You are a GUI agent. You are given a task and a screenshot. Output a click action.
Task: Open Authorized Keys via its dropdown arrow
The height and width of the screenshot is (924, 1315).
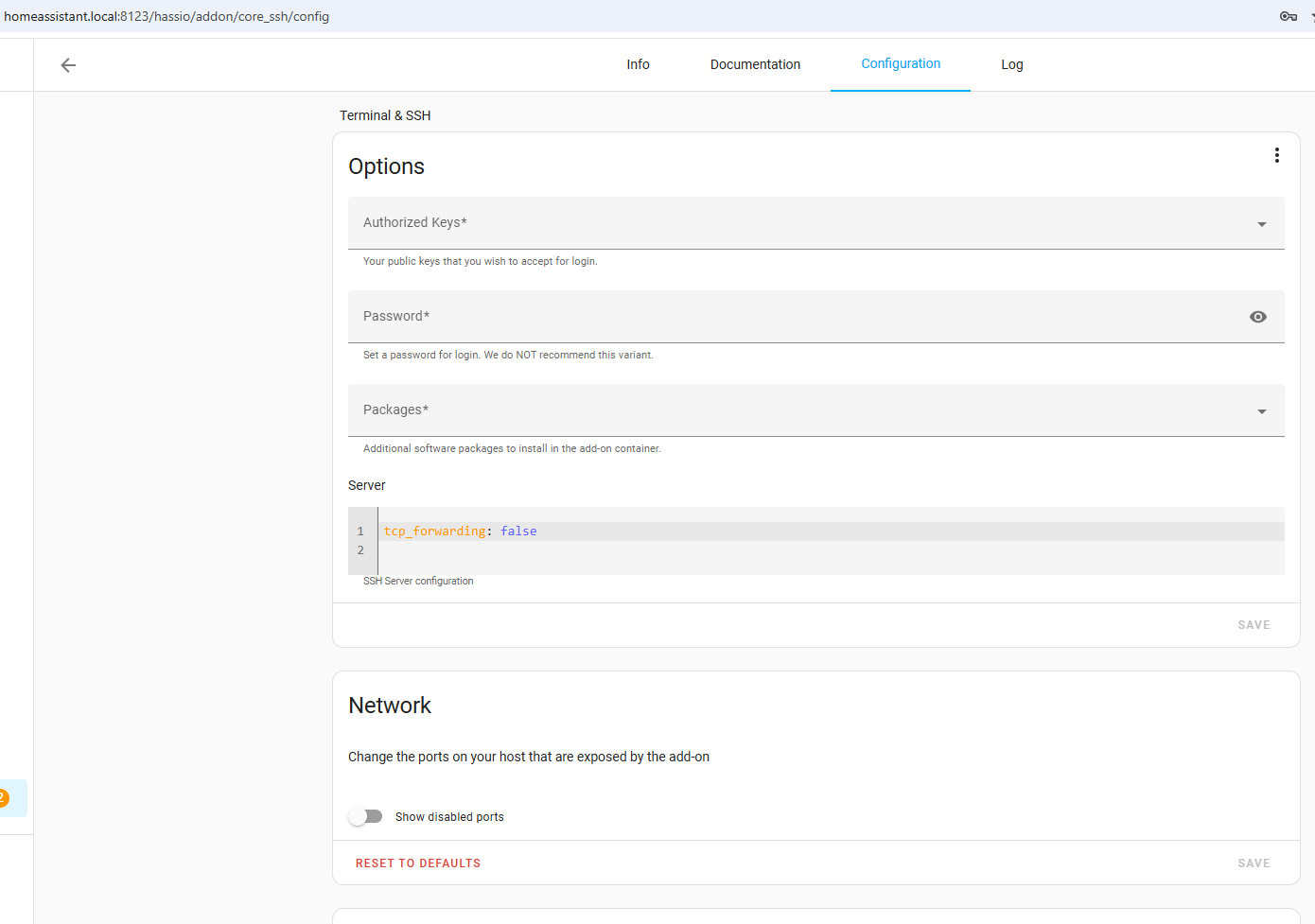click(x=1261, y=223)
